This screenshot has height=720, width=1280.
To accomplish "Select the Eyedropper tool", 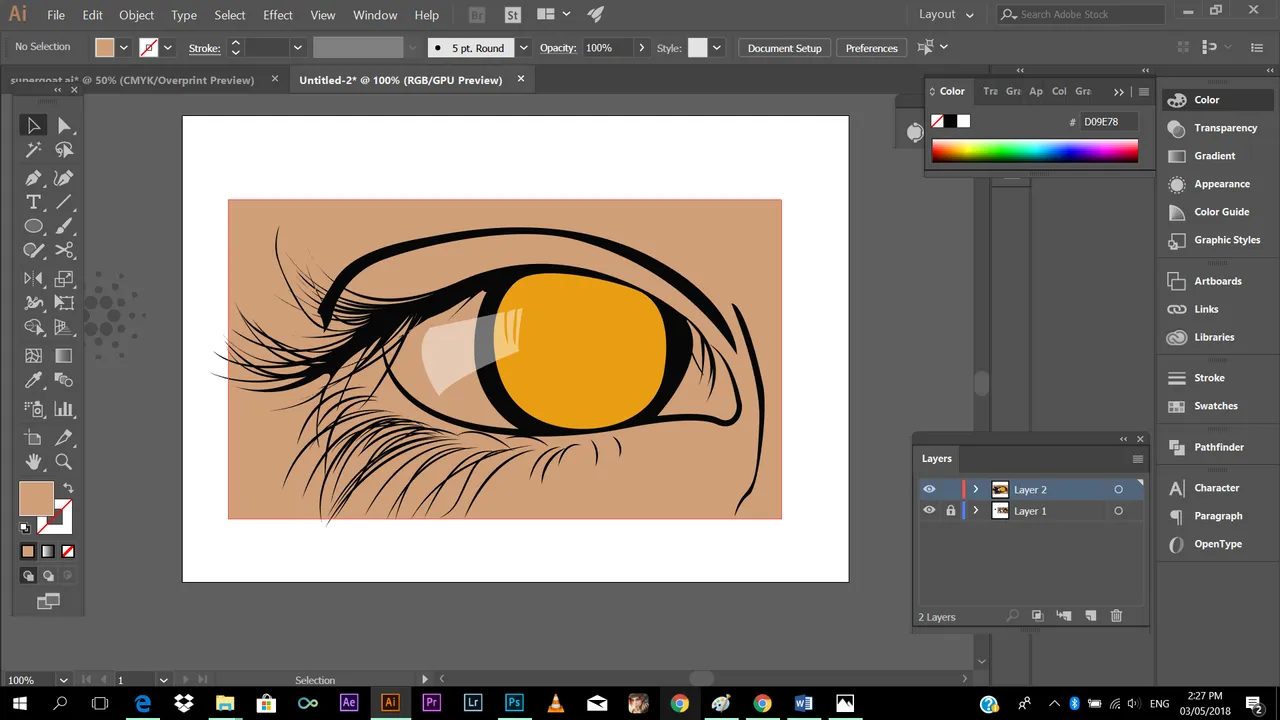I will pos(33,380).
